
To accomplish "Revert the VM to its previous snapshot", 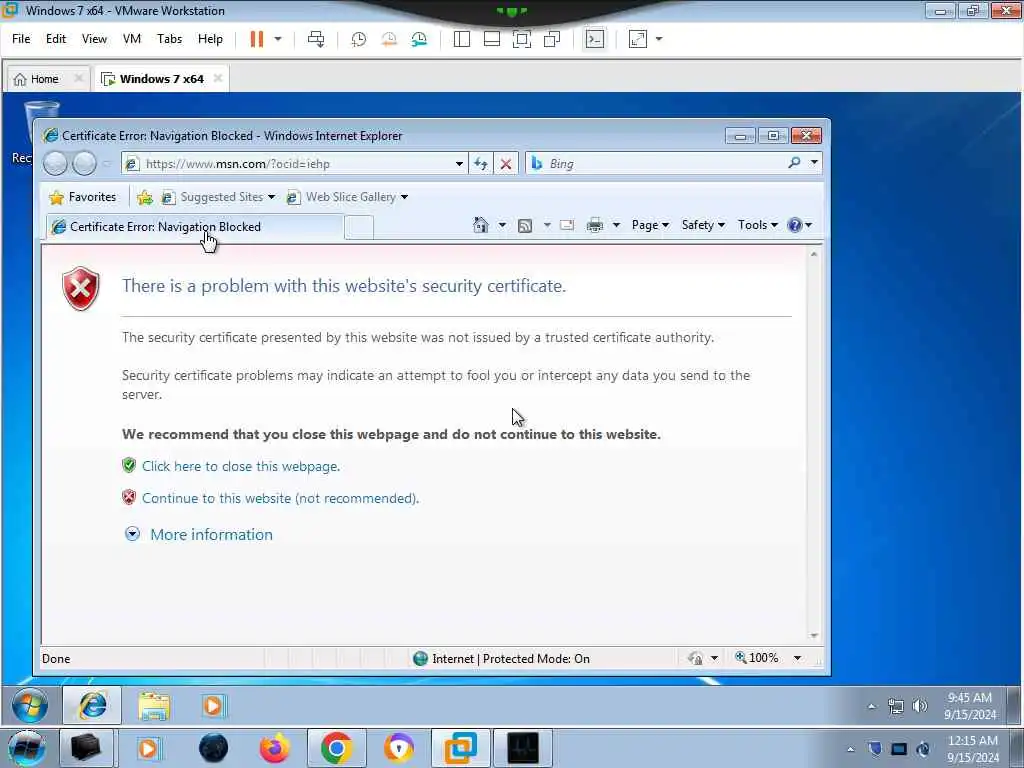I will (x=389, y=39).
